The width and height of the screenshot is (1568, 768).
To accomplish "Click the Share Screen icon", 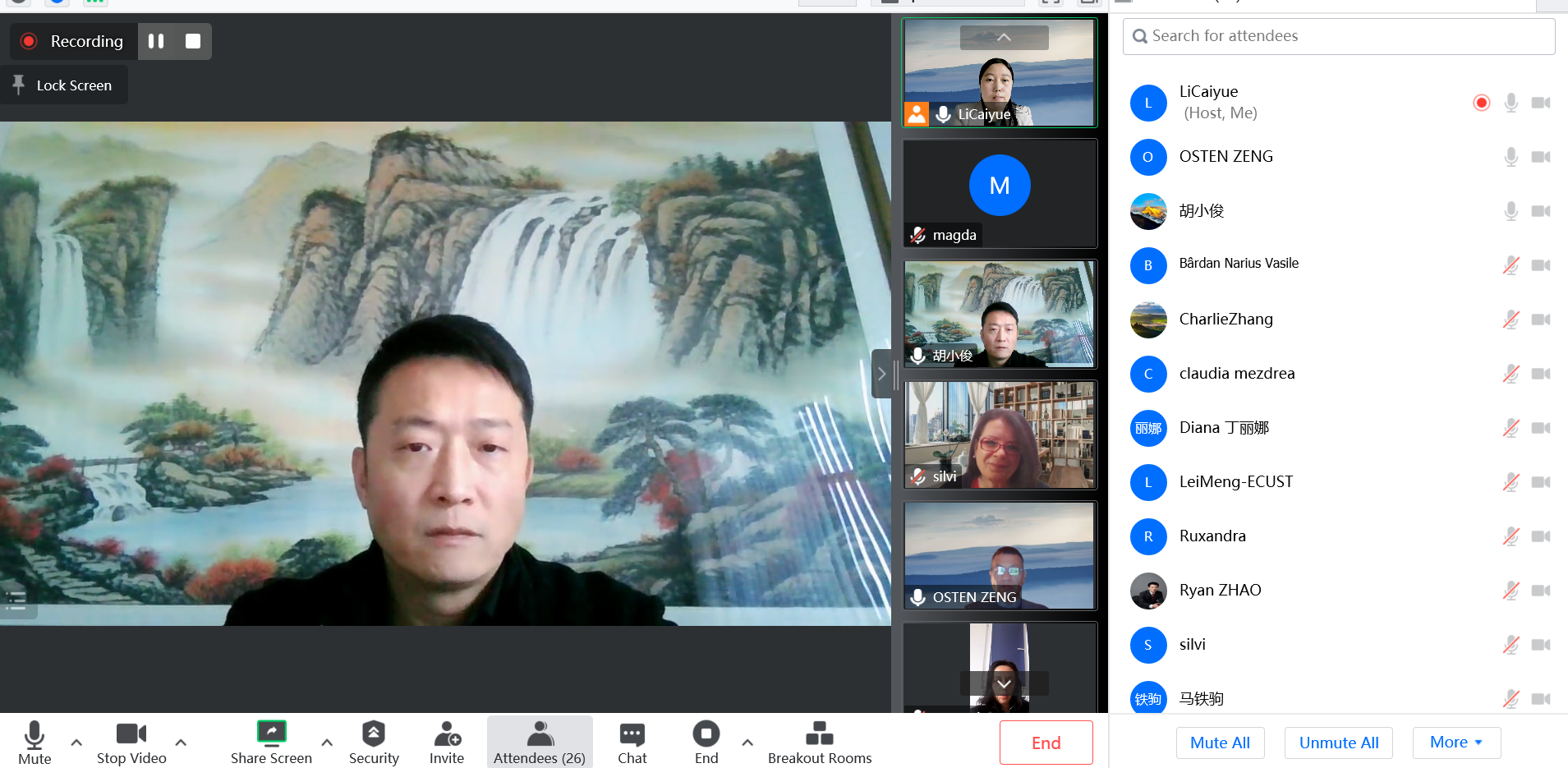I will [x=271, y=732].
